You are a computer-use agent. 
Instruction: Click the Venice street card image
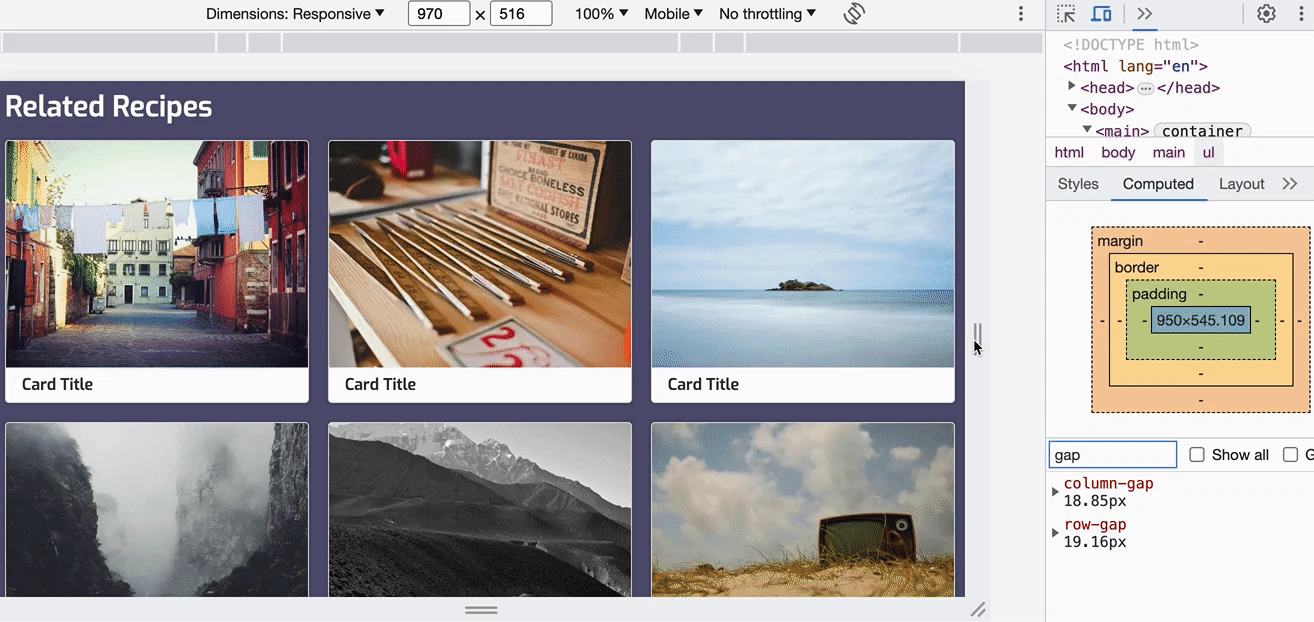(157, 254)
